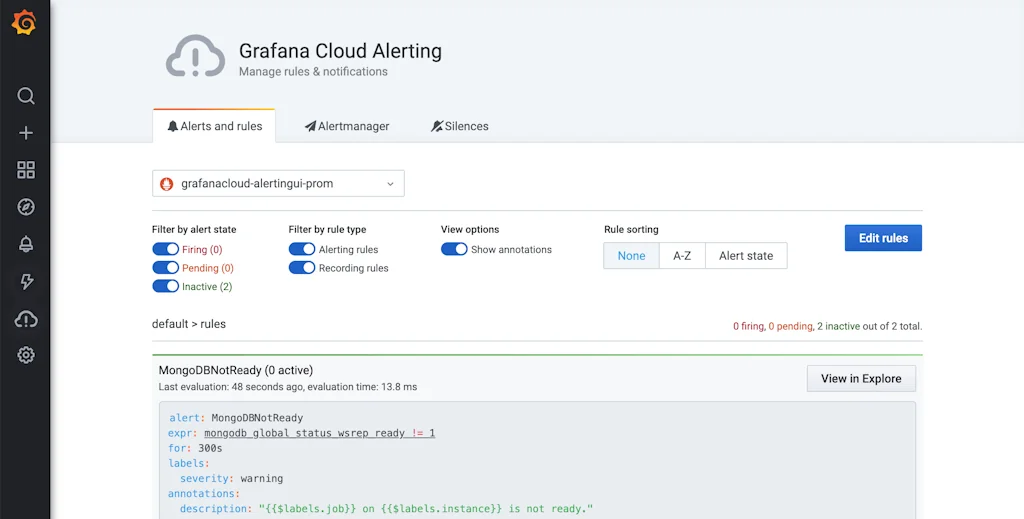The width and height of the screenshot is (1024, 519).
Task: Select None rule sorting
Action: click(x=632, y=255)
